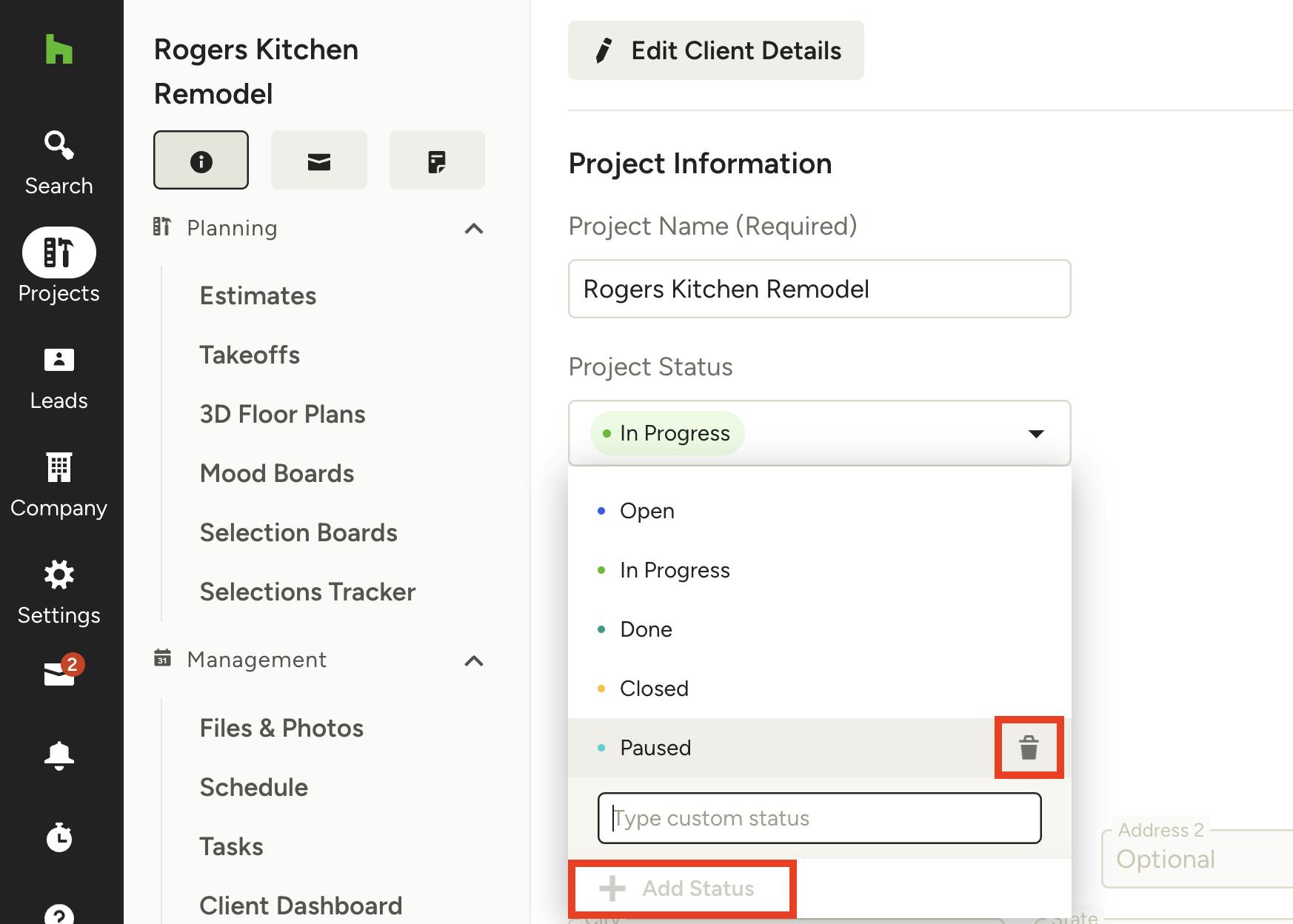
Task: Delete the Paused status with trash icon
Action: [1029, 747]
